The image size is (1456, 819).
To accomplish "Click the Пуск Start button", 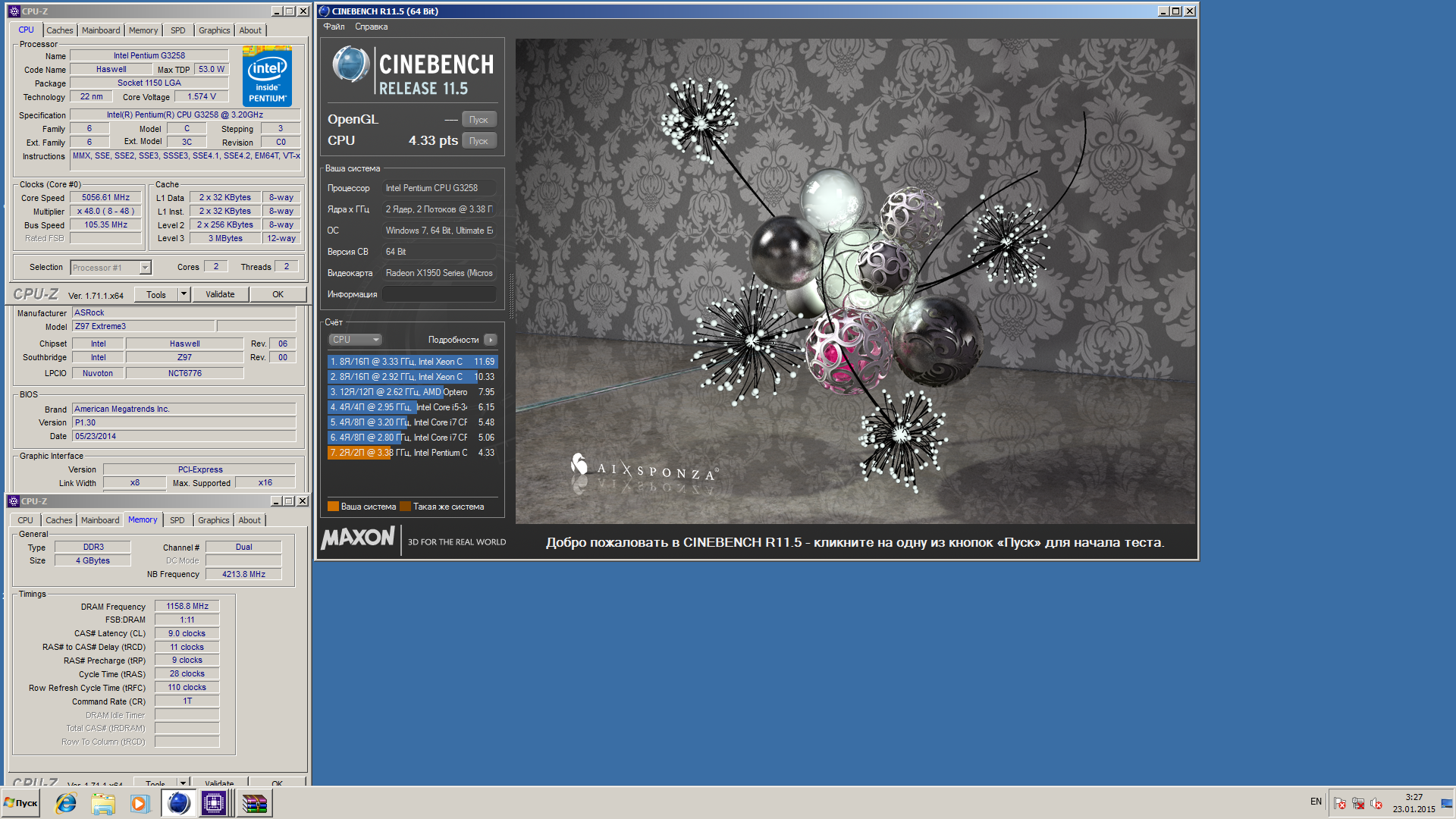I will (21, 803).
